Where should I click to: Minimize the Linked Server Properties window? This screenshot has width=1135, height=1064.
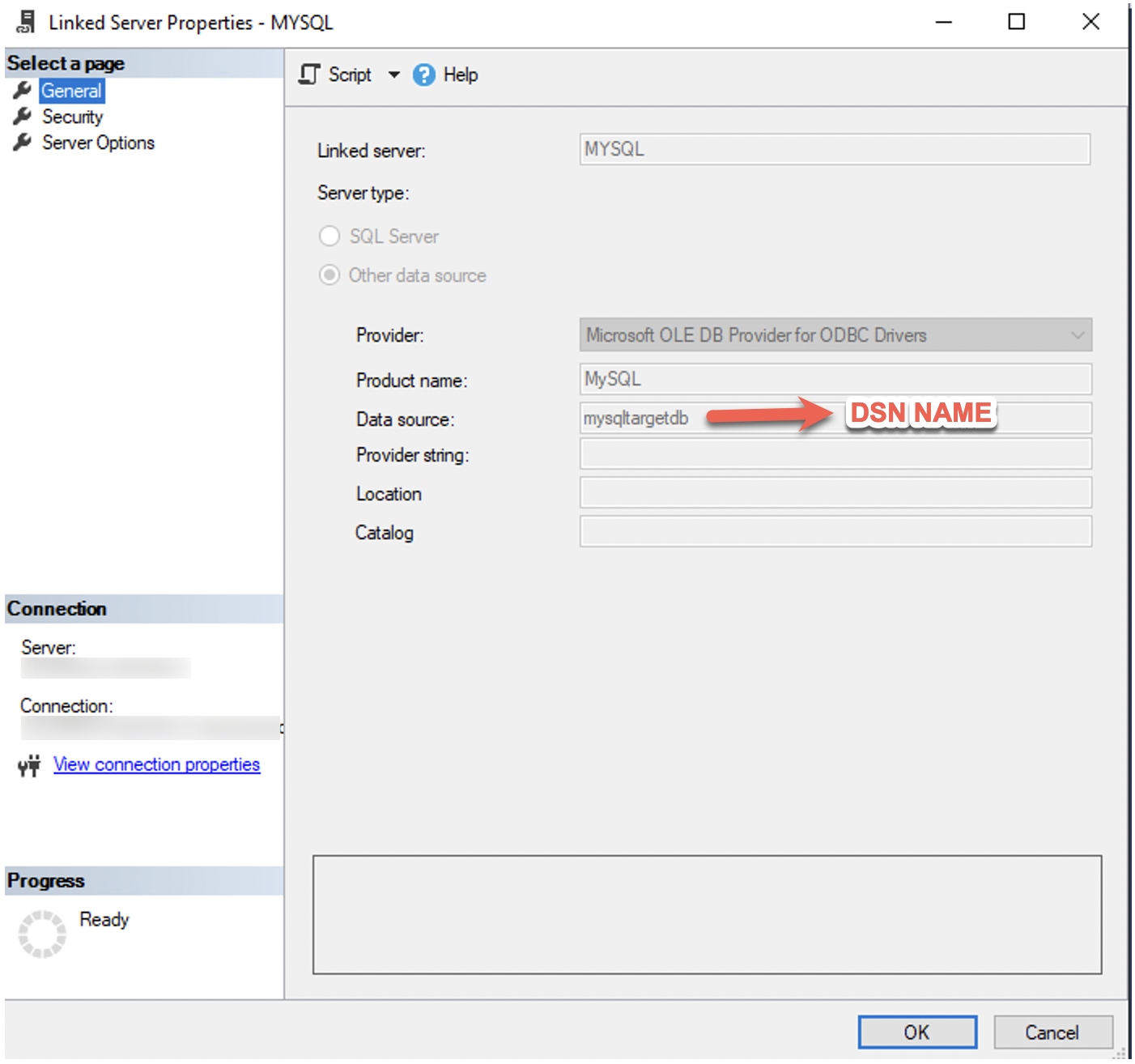(944, 22)
